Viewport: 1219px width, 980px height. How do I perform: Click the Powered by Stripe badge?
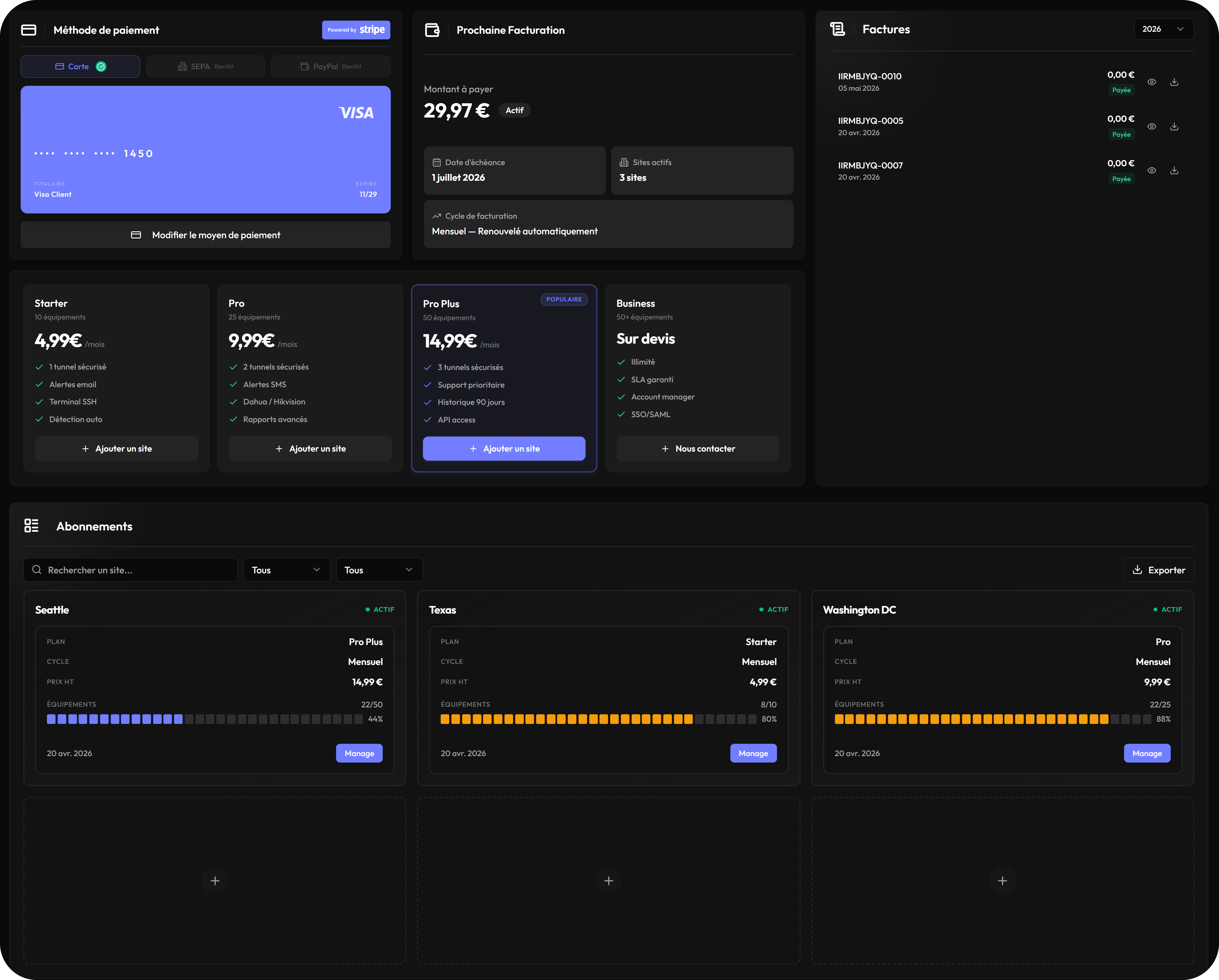coord(356,30)
